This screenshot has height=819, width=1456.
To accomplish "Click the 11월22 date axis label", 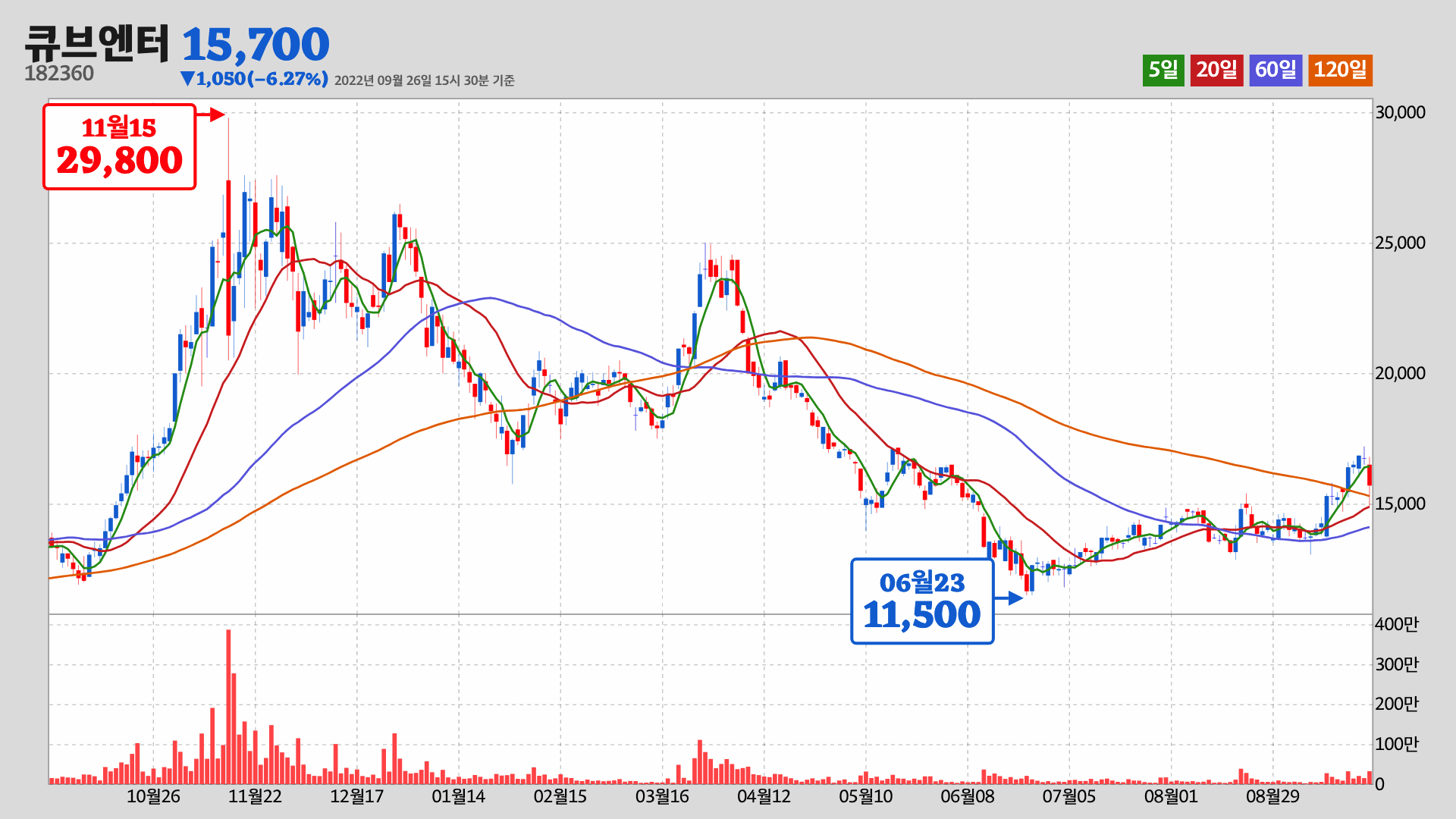I will (x=255, y=797).
